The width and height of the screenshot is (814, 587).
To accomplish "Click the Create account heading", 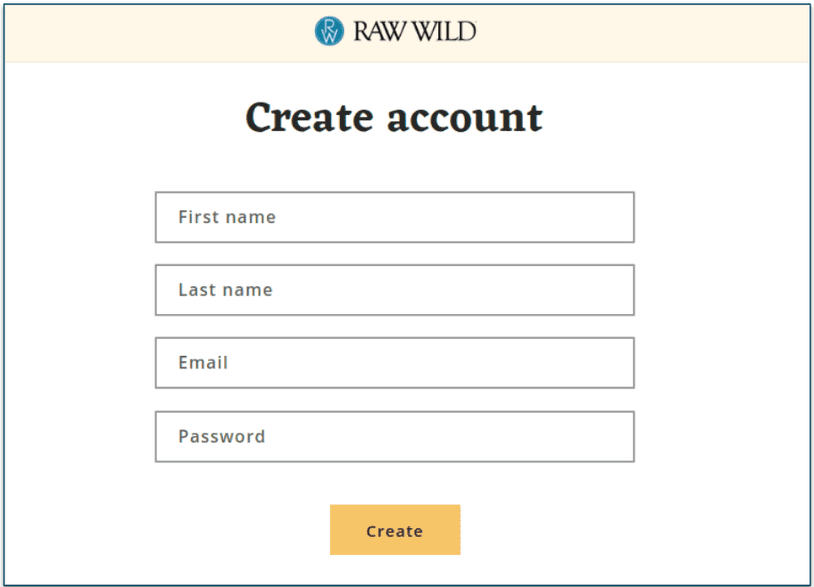I will 394,117.
